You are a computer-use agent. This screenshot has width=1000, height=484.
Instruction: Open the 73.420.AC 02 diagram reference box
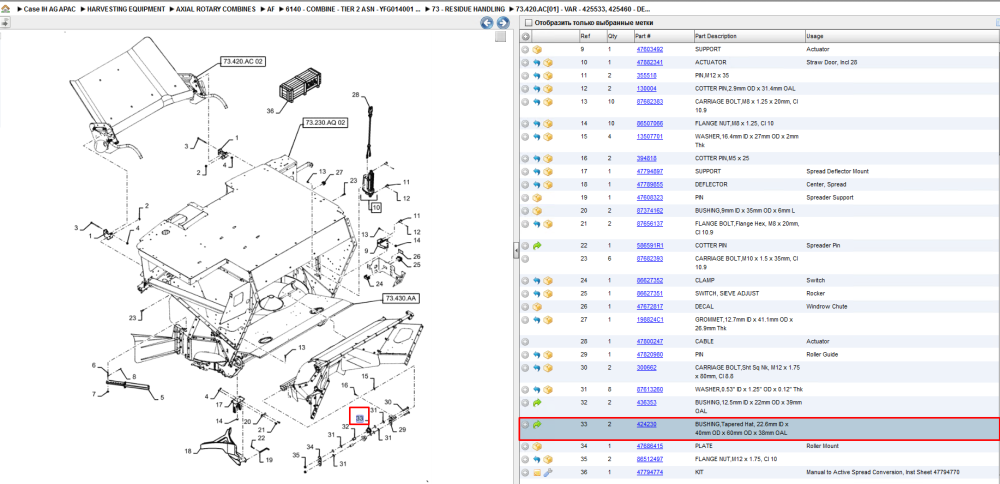[243, 61]
